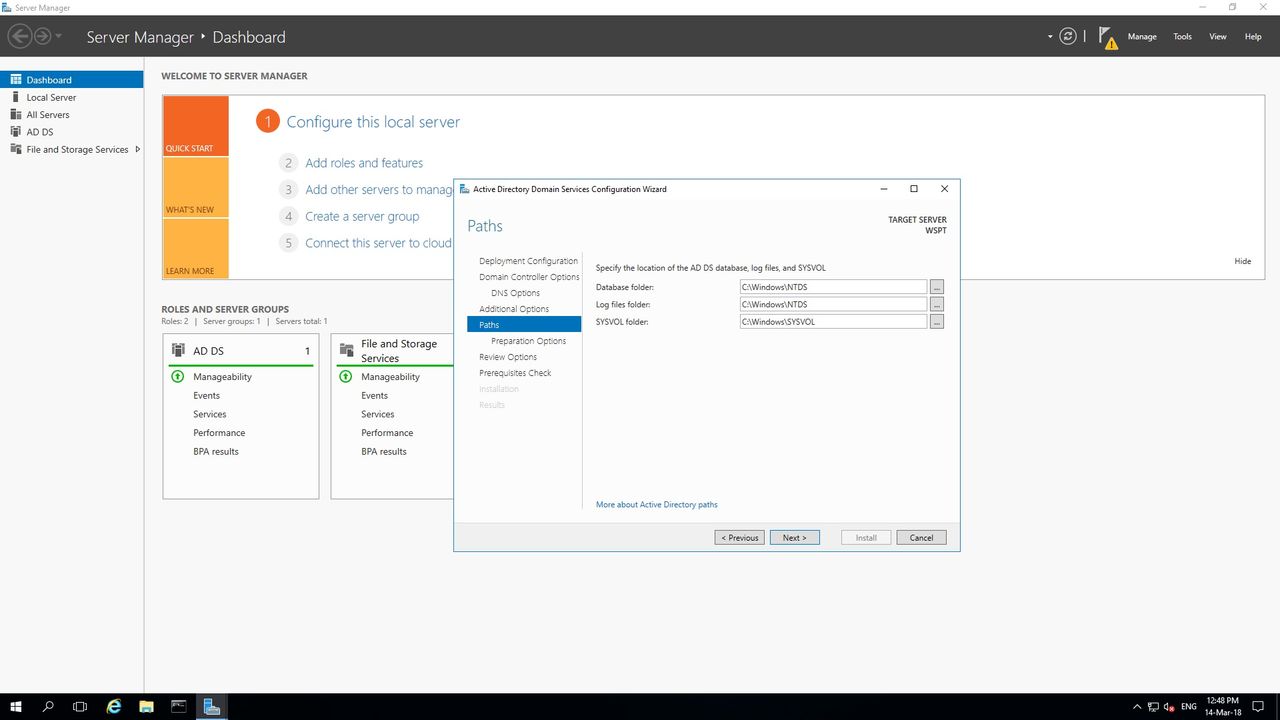Click the Previous button in wizard
1280x720 pixels.
tap(740, 538)
